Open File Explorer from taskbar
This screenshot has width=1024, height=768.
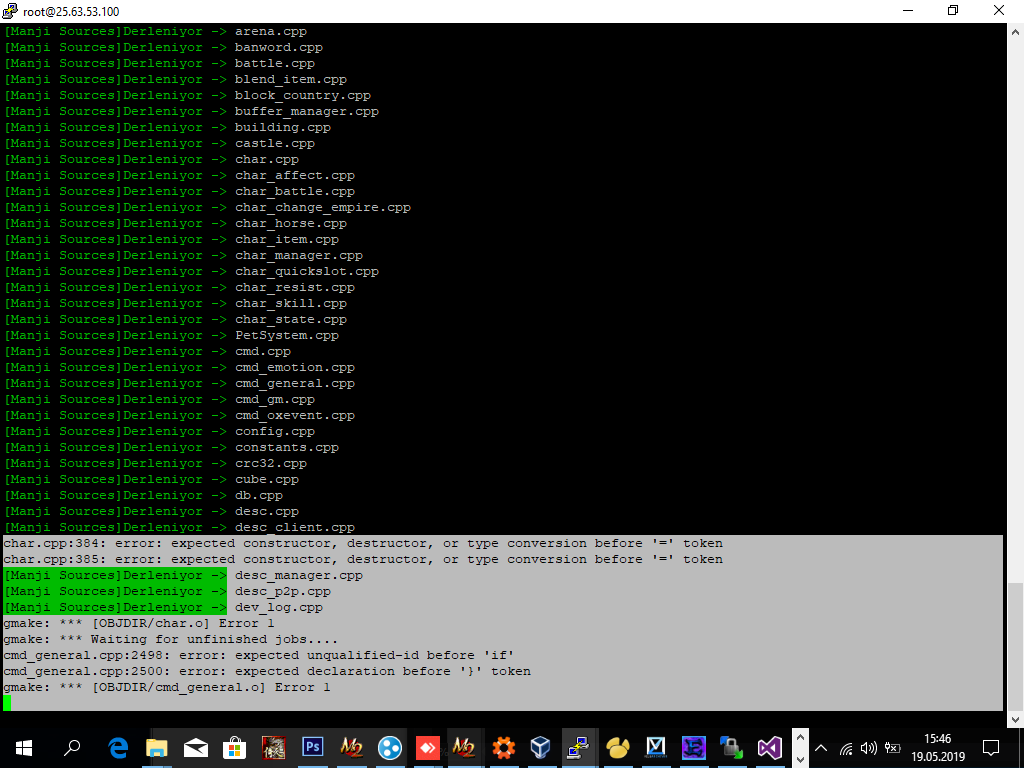(x=157, y=747)
